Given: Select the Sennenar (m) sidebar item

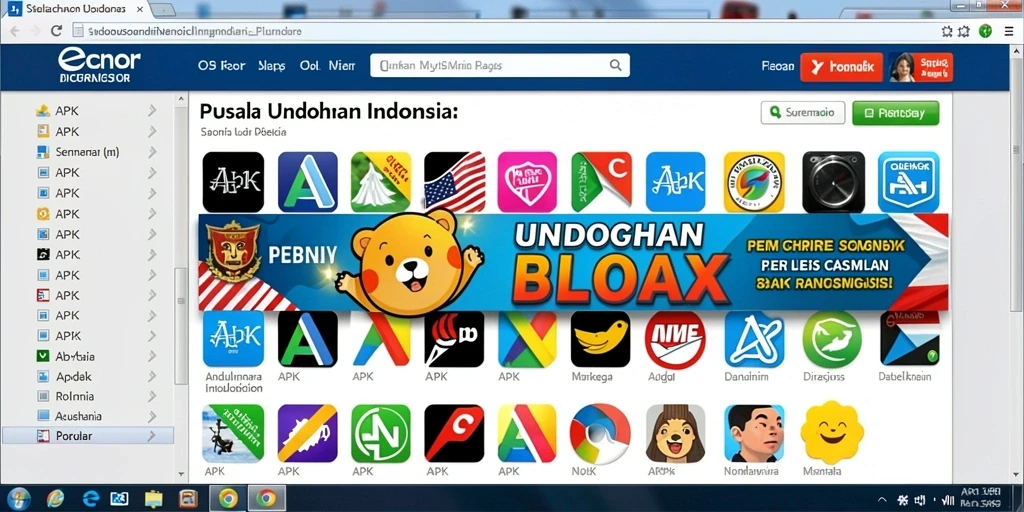Looking at the screenshot, I should pos(88,152).
